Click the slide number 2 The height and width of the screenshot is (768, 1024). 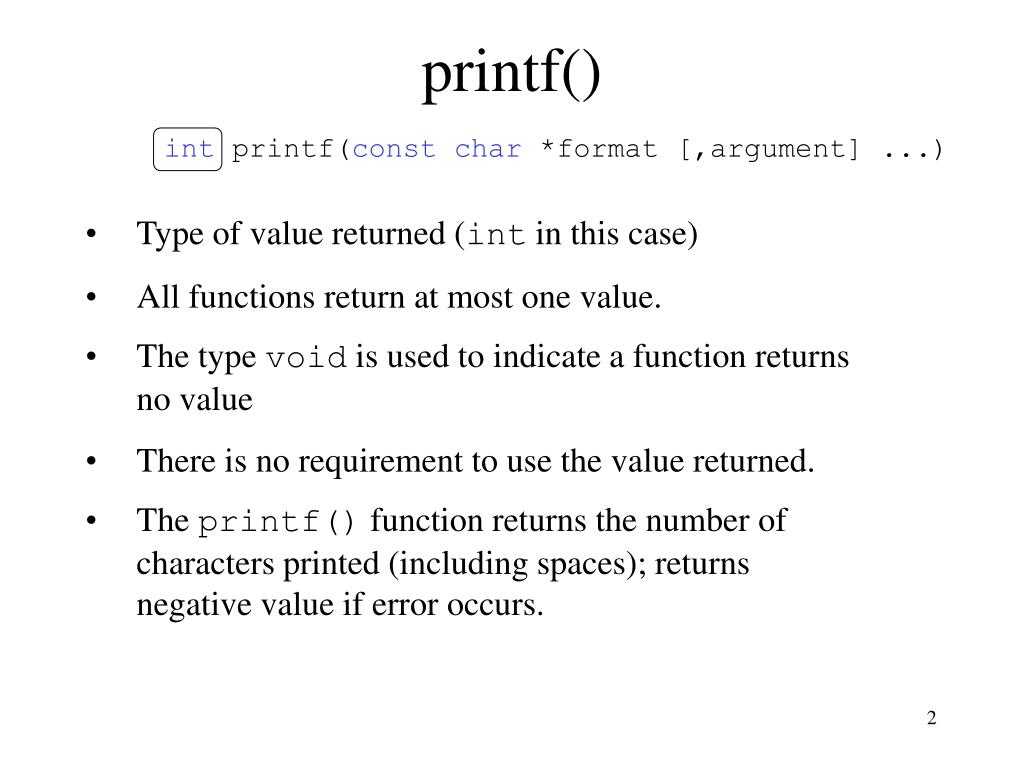(x=932, y=718)
